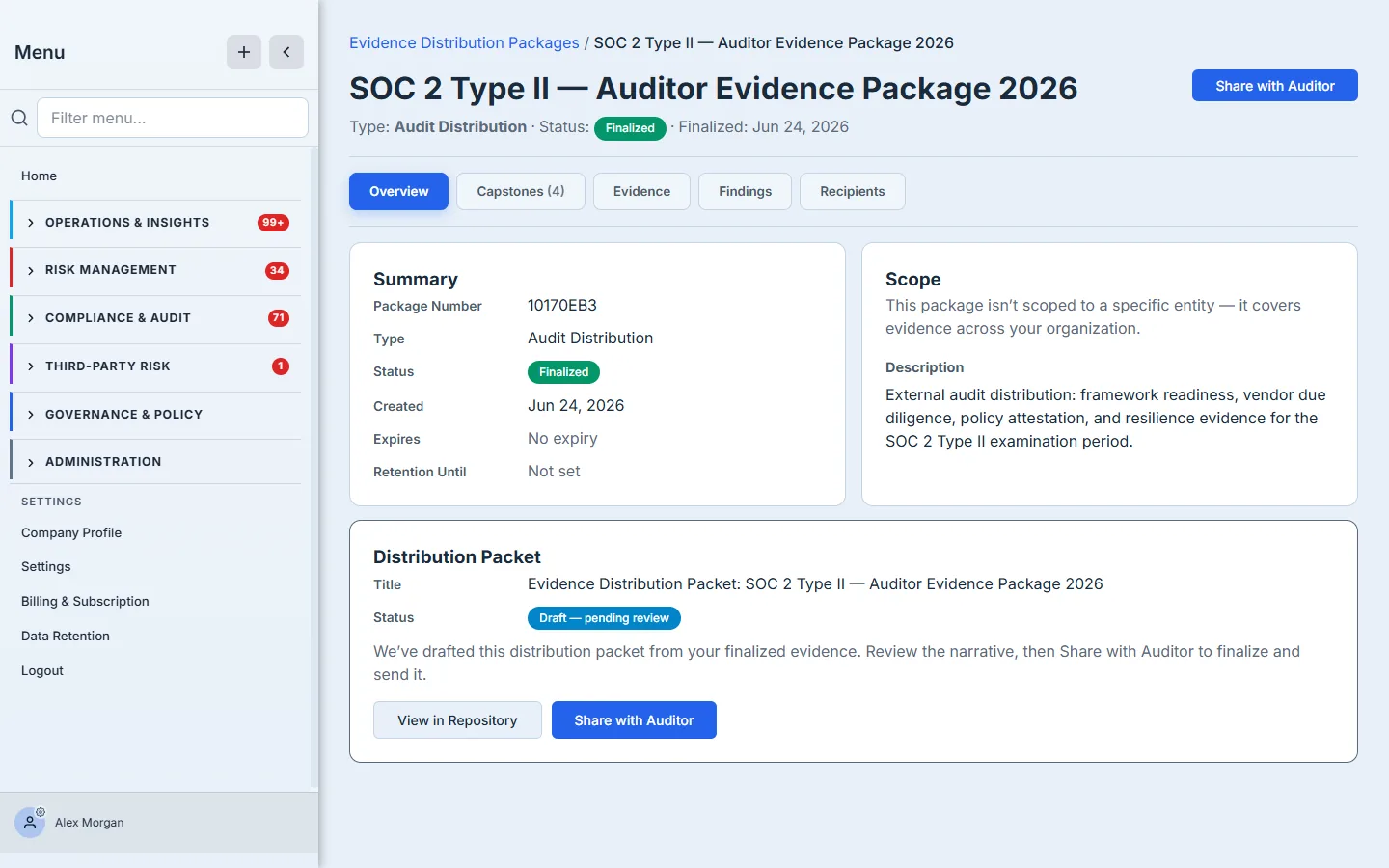Viewport: 1389px width, 868px height.
Task: Click the Evidence Distribution Packet title text
Action: point(815,583)
